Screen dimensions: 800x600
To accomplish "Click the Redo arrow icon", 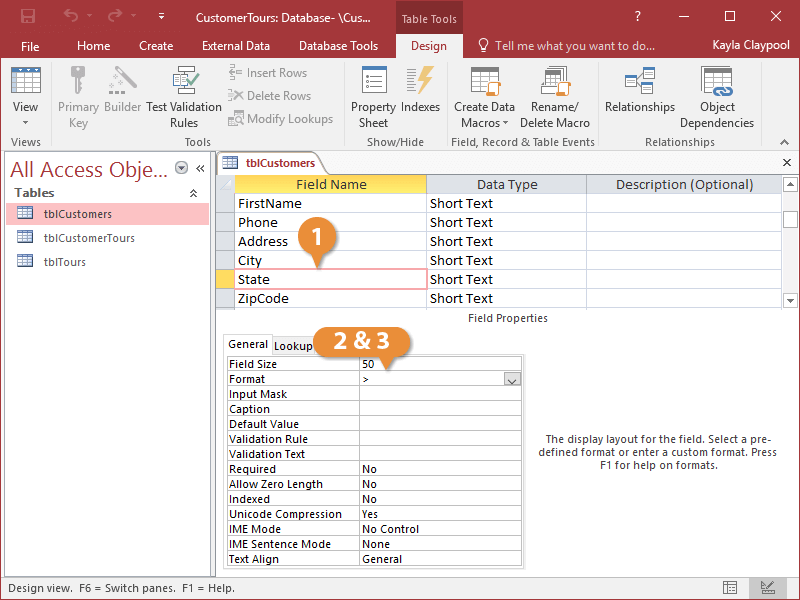I will coord(115,16).
